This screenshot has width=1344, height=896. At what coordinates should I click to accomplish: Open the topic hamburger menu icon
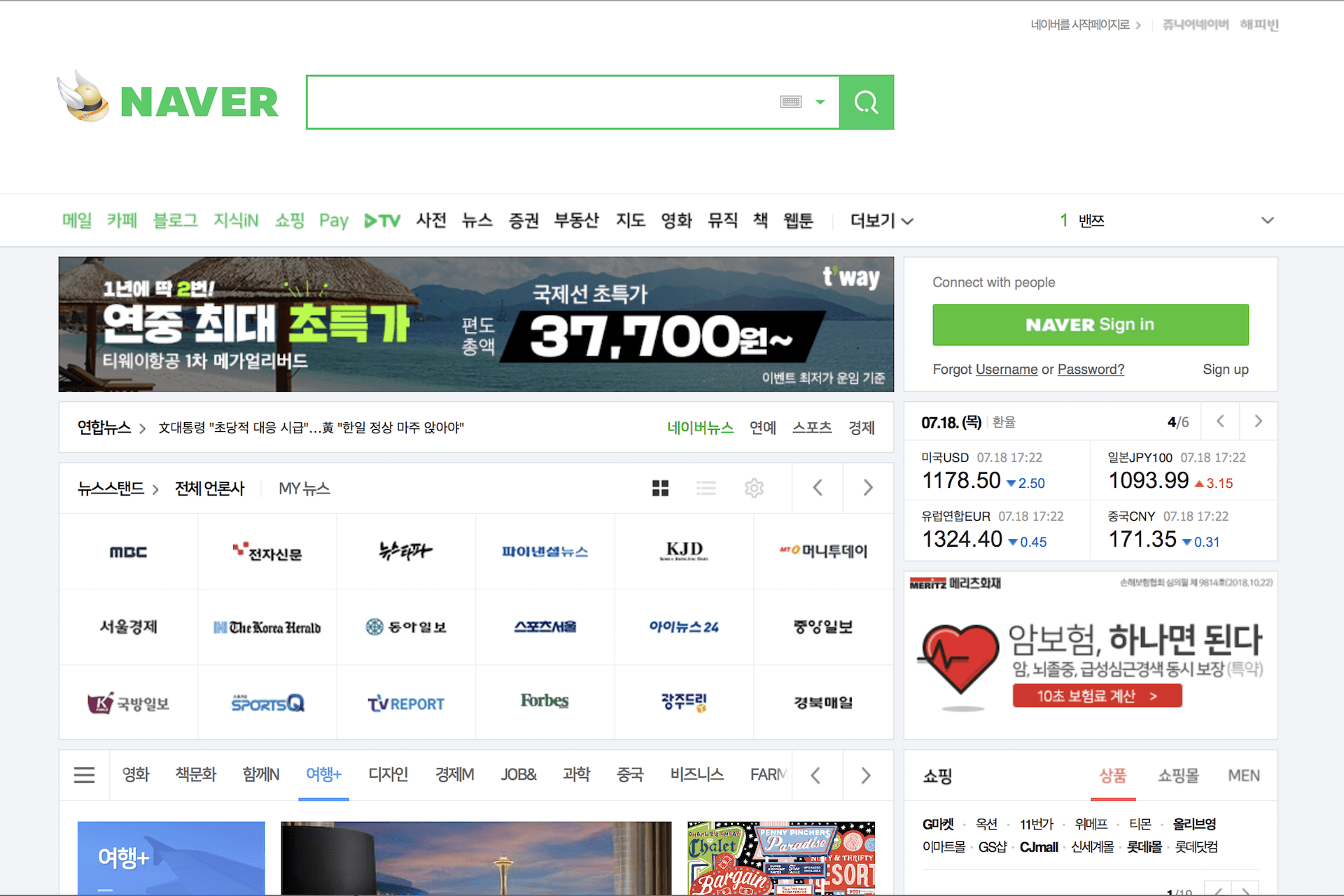pos(84,775)
